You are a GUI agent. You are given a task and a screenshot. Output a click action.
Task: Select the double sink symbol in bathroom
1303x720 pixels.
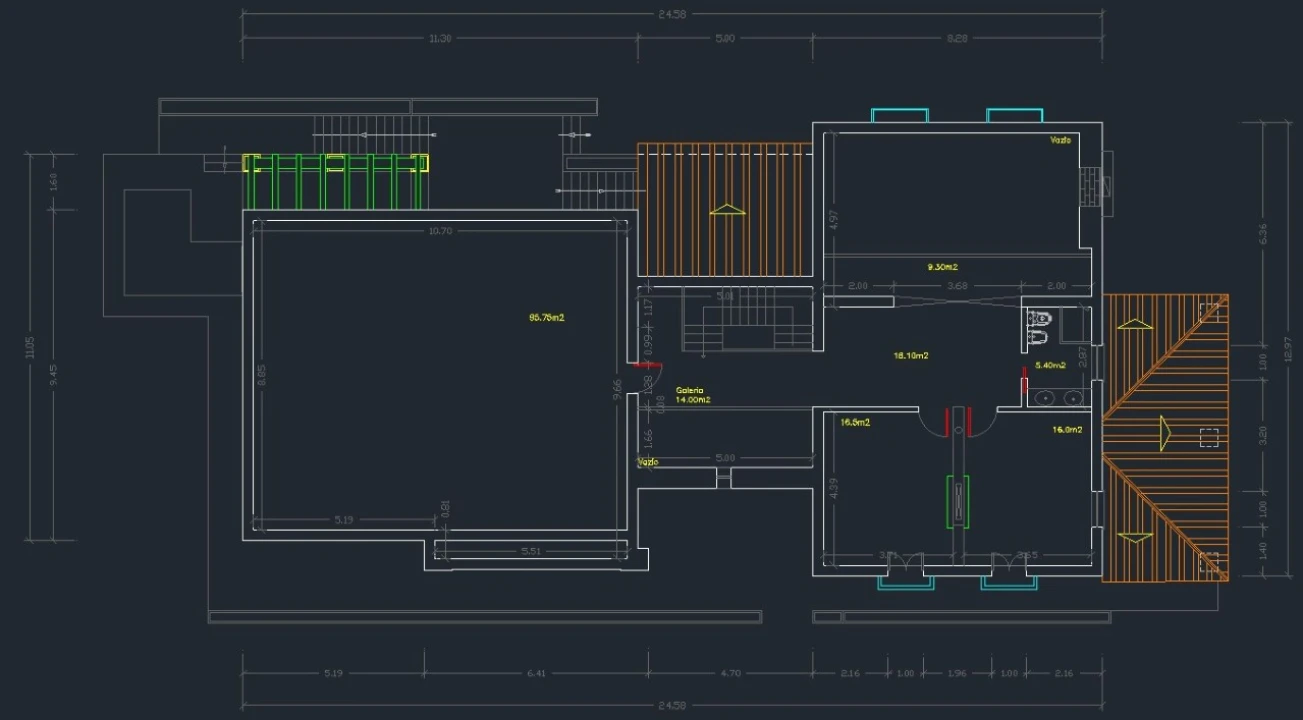pyautogui.click(x=1058, y=397)
